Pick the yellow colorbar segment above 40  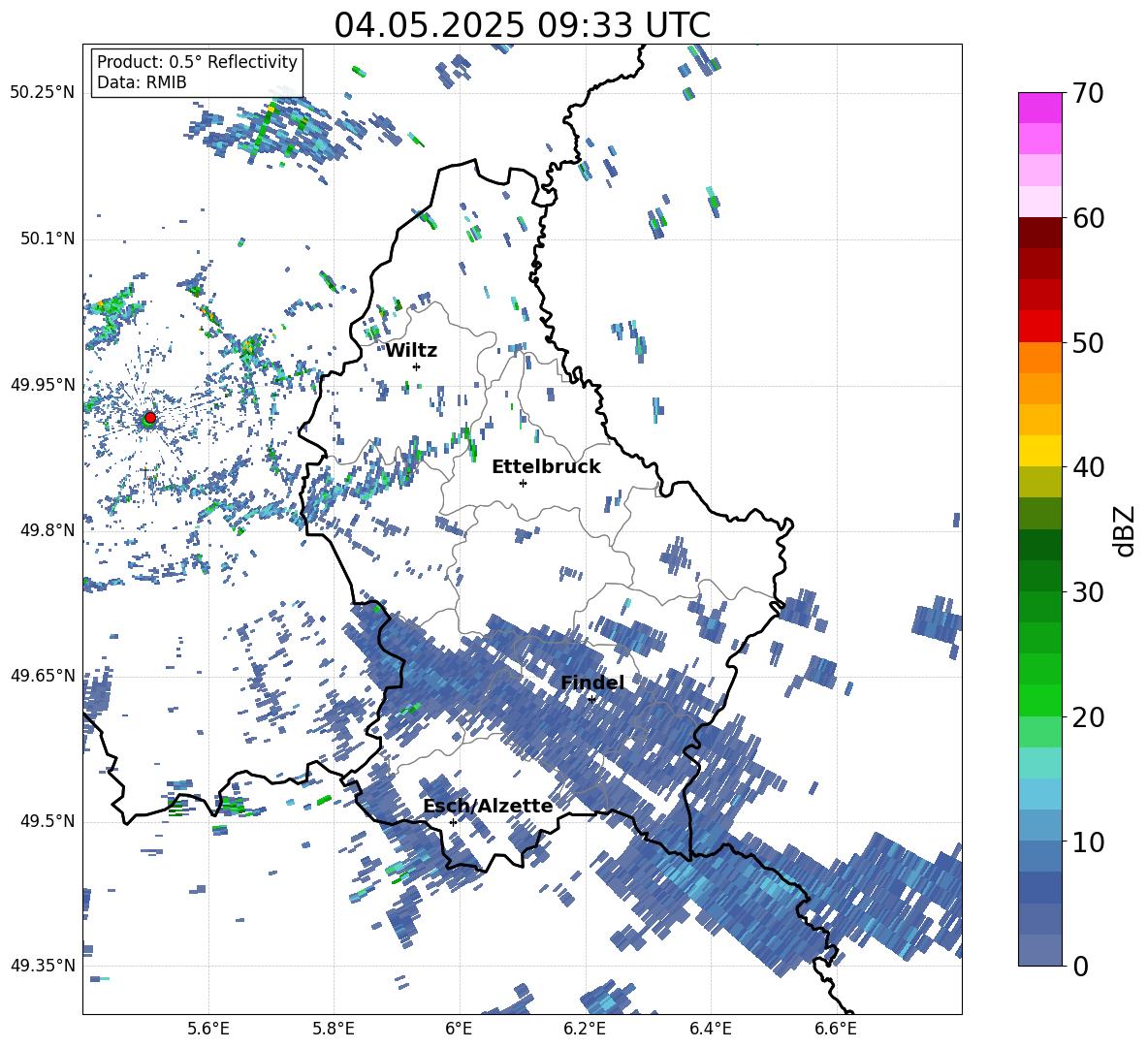tap(1039, 451)
